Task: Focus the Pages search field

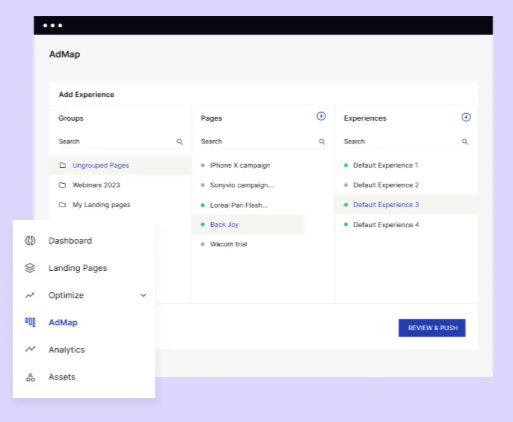Action: pos(263,142)
